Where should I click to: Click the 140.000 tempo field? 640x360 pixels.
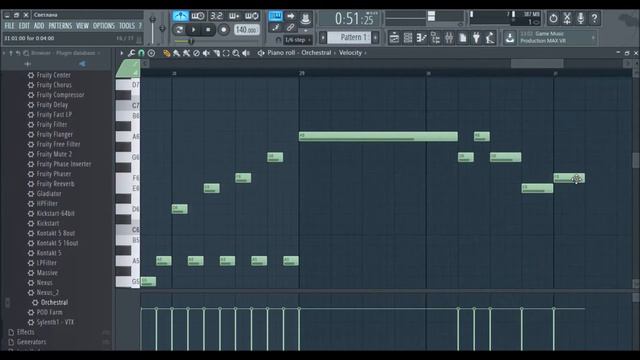click(x=246, y=30)
